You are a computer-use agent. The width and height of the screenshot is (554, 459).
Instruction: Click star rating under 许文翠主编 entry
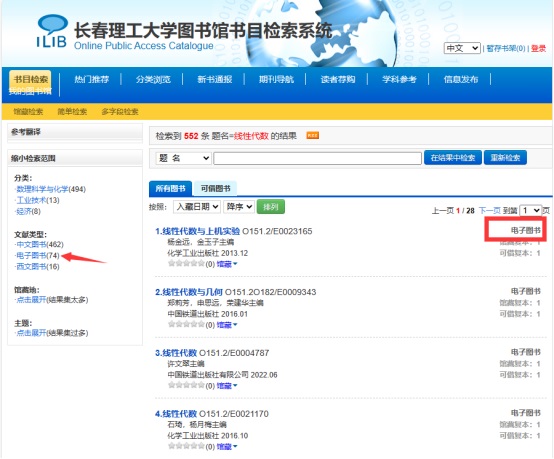click(186, 385)
